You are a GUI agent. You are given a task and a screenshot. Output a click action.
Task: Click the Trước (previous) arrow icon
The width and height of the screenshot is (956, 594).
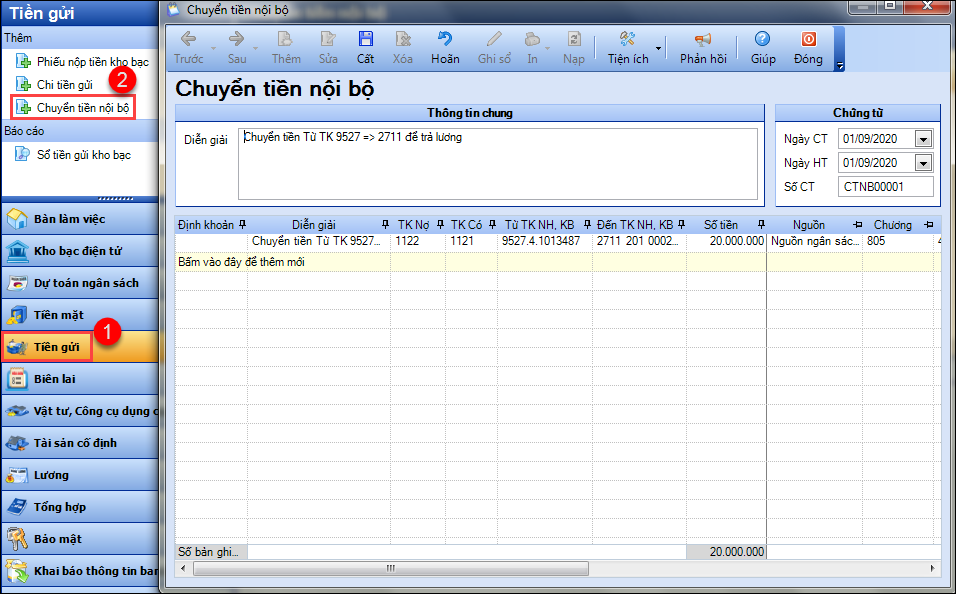pyautogui.click(x=188, y=40)
